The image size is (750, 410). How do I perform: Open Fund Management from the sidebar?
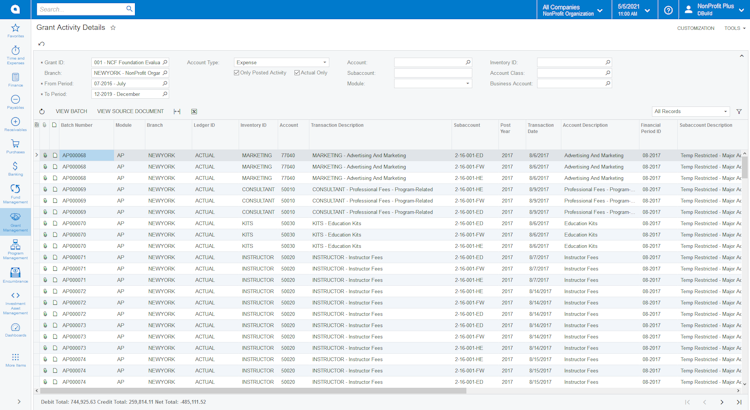(x=15, y=193)
